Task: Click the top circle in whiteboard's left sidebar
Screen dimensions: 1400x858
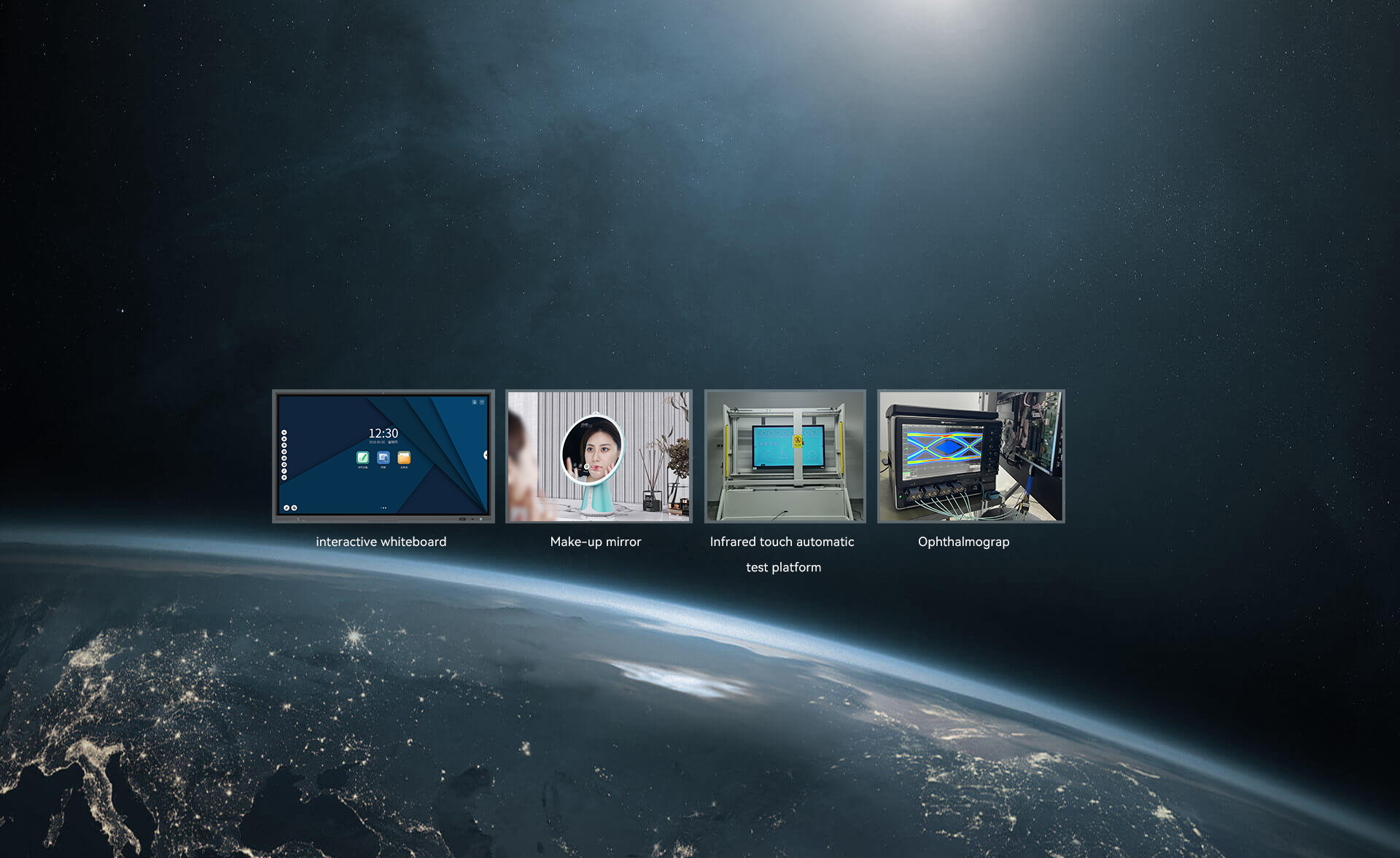Action: (x=284, y=432)
